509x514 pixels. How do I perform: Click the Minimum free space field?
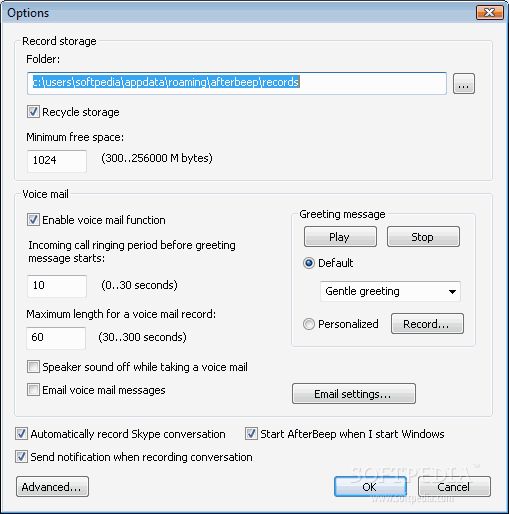click(57, 161)
